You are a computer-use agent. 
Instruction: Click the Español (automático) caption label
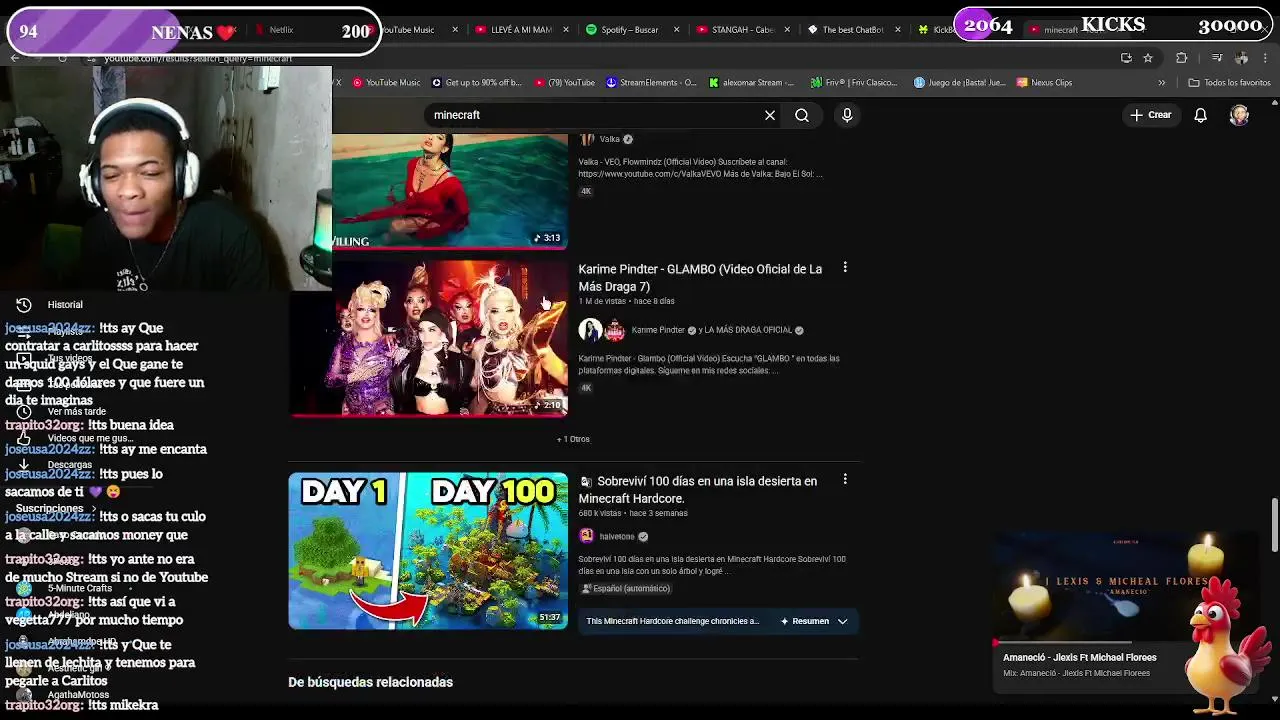click(627, 589)
